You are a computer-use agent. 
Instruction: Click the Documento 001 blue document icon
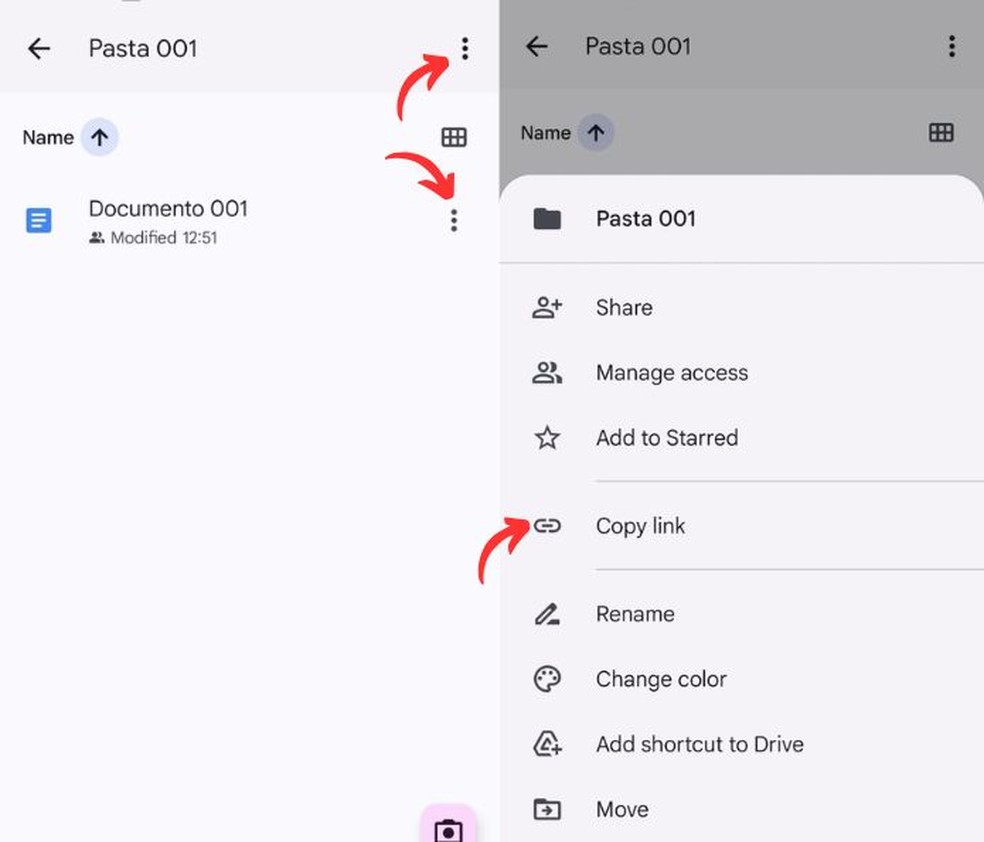click(x=38, y=220)
